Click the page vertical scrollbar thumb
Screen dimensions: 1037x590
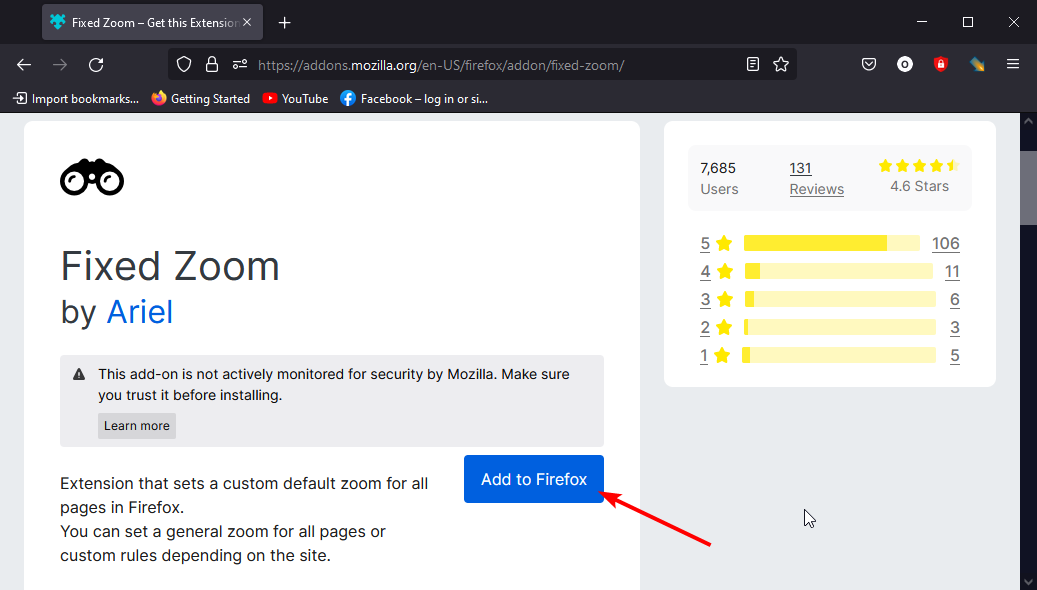[1028, 189]
